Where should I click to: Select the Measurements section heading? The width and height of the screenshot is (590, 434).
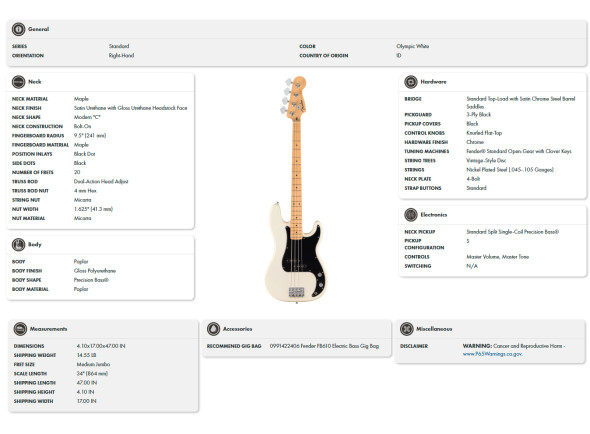pos(49,329)
